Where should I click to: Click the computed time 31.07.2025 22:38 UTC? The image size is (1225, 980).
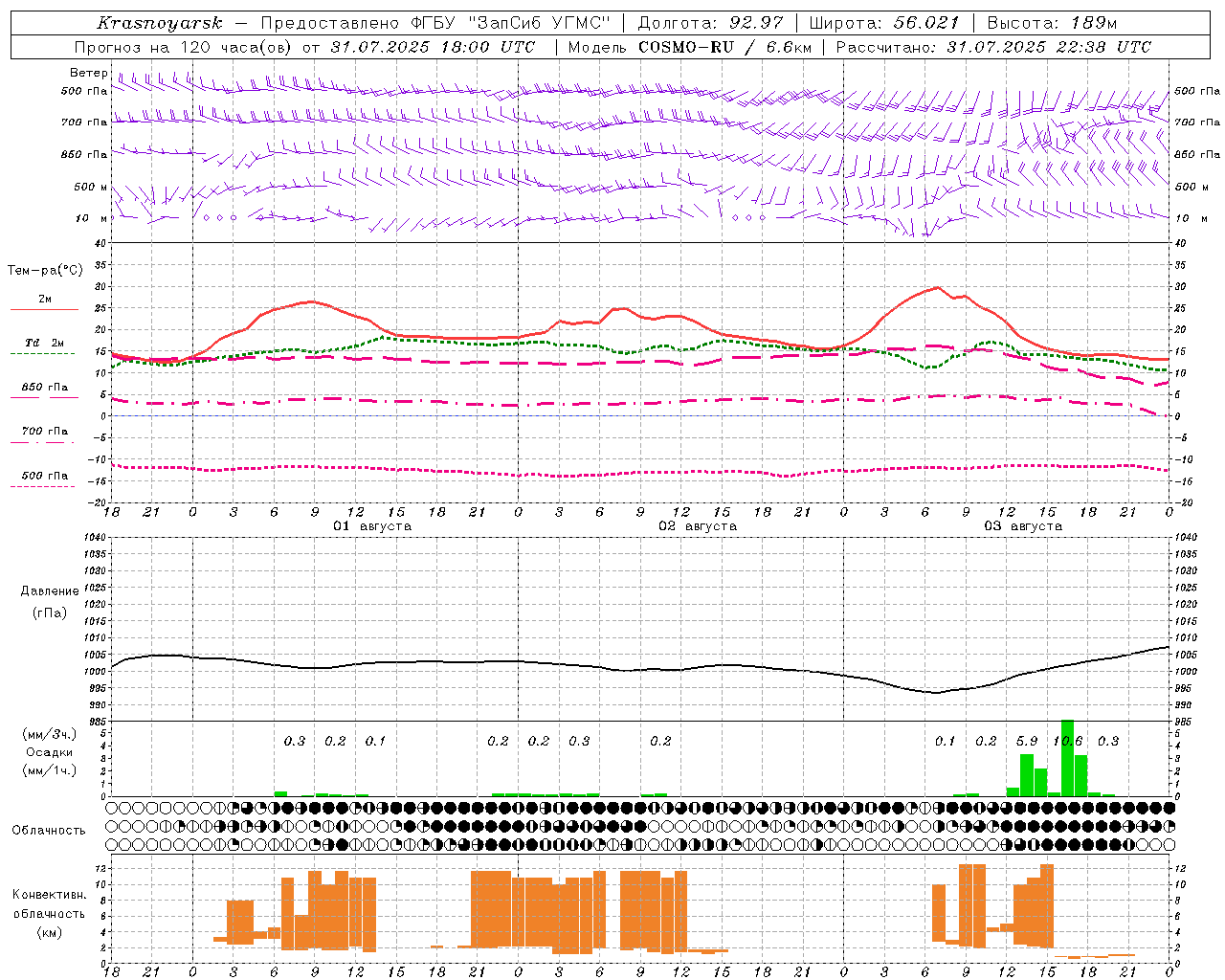[1049, 47]
